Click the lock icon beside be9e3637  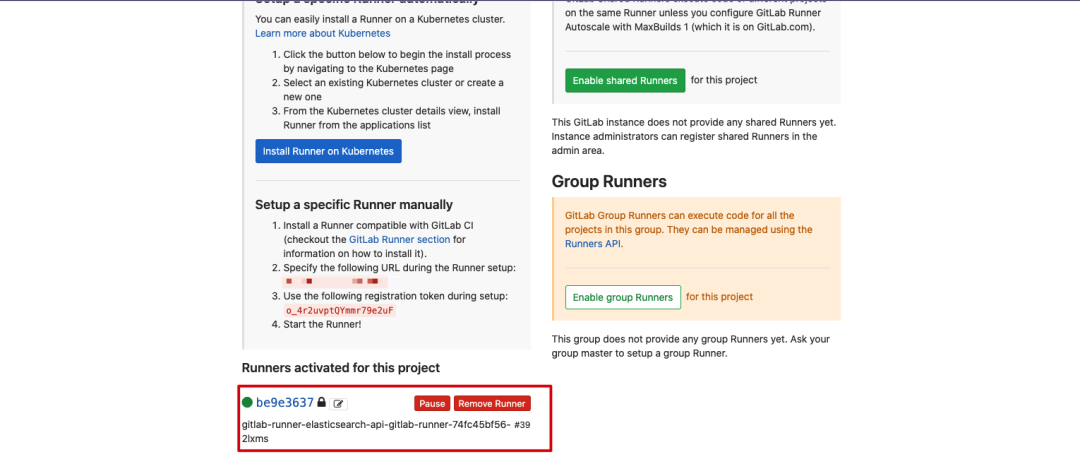(x=321, y=403)
